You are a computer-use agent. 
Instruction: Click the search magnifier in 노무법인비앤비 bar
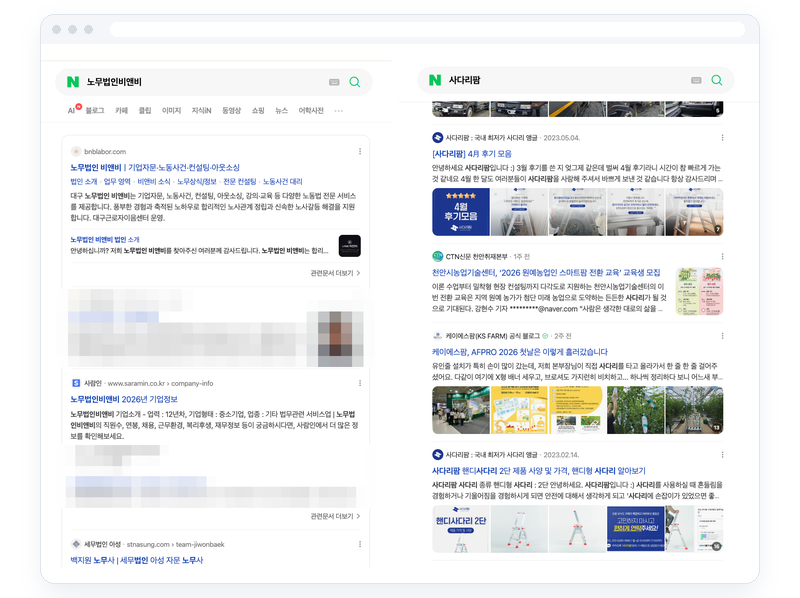[355, 82]
